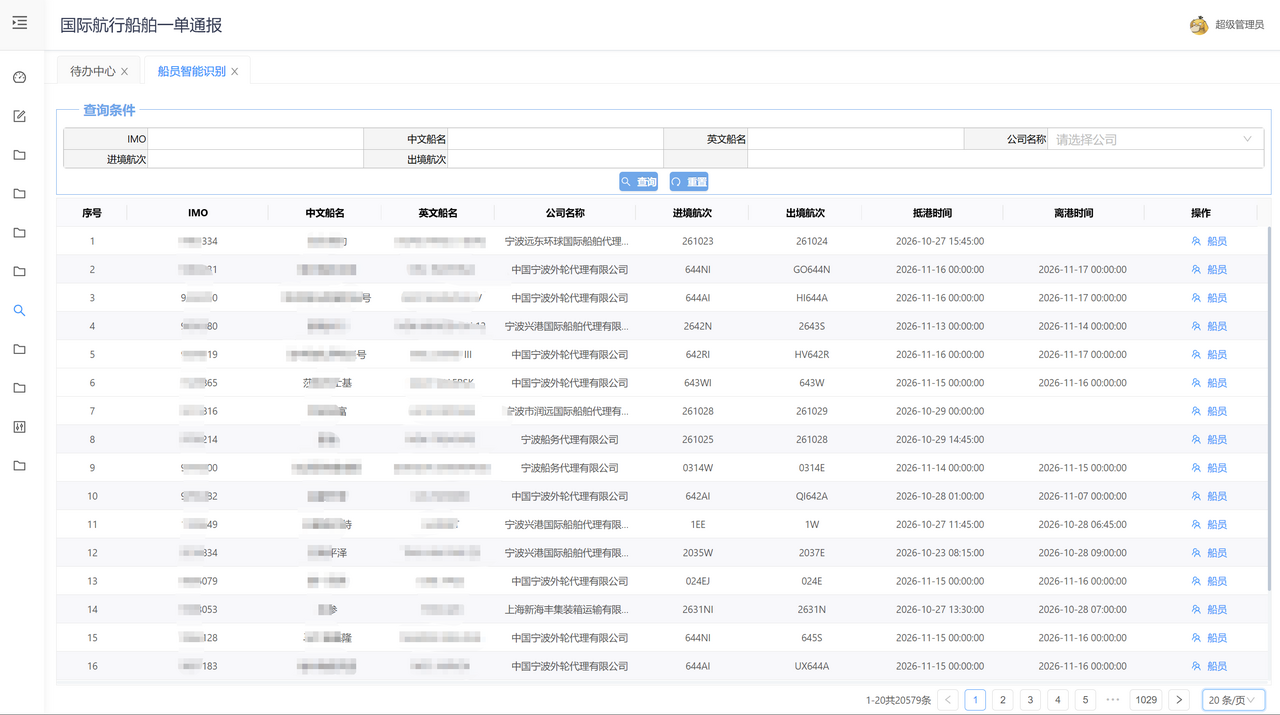Go to page 3
This screenshot has height=715, width=1280.
point(1030,700)
